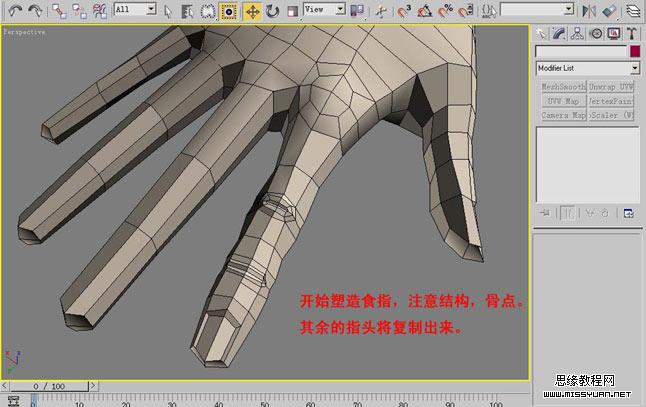646x407 pixels.
Task: Switch to the Utilities hammer tab
Action: coord(632,33)
